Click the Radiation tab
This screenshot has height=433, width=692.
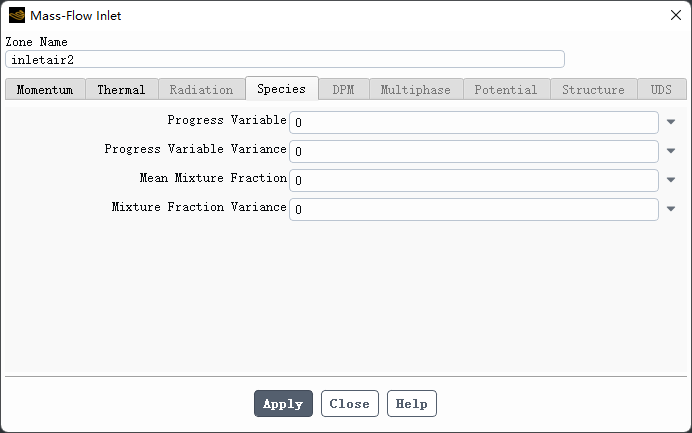201,89
